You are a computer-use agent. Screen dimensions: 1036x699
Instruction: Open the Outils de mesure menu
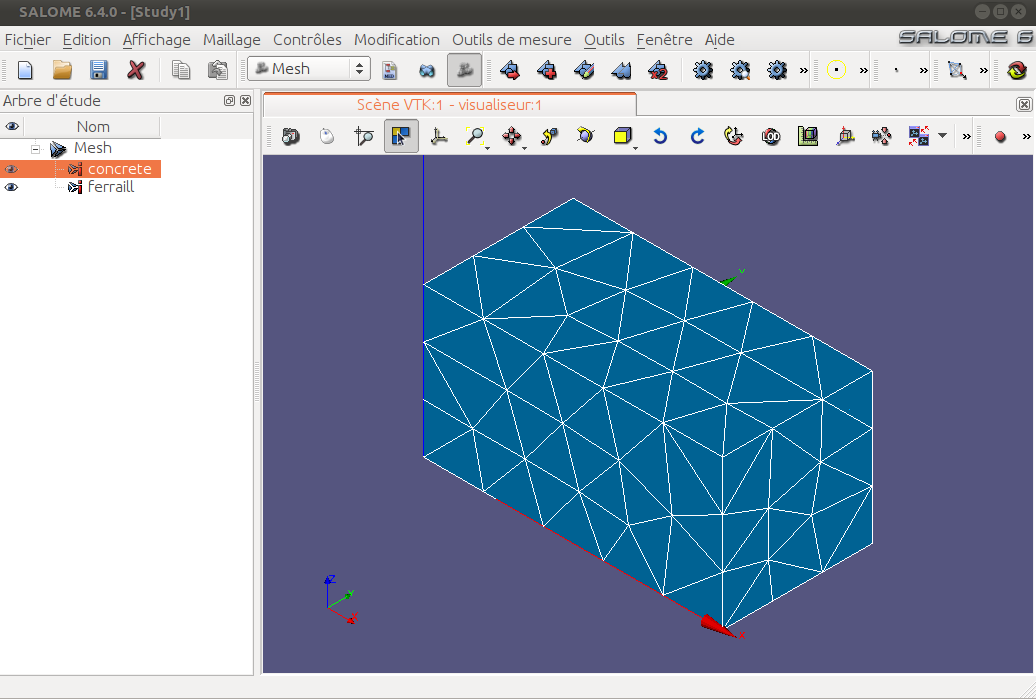coord(511,40)
